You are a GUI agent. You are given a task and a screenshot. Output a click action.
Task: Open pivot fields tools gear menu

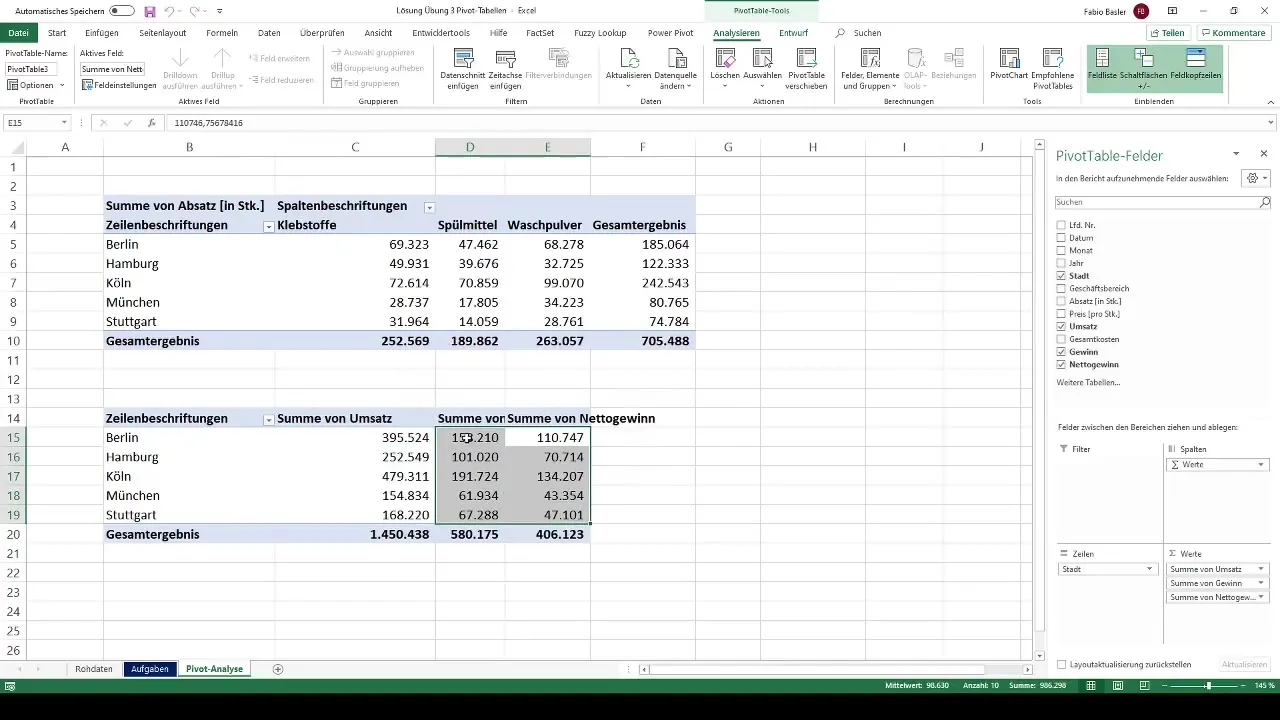(x=1255, y=178)
